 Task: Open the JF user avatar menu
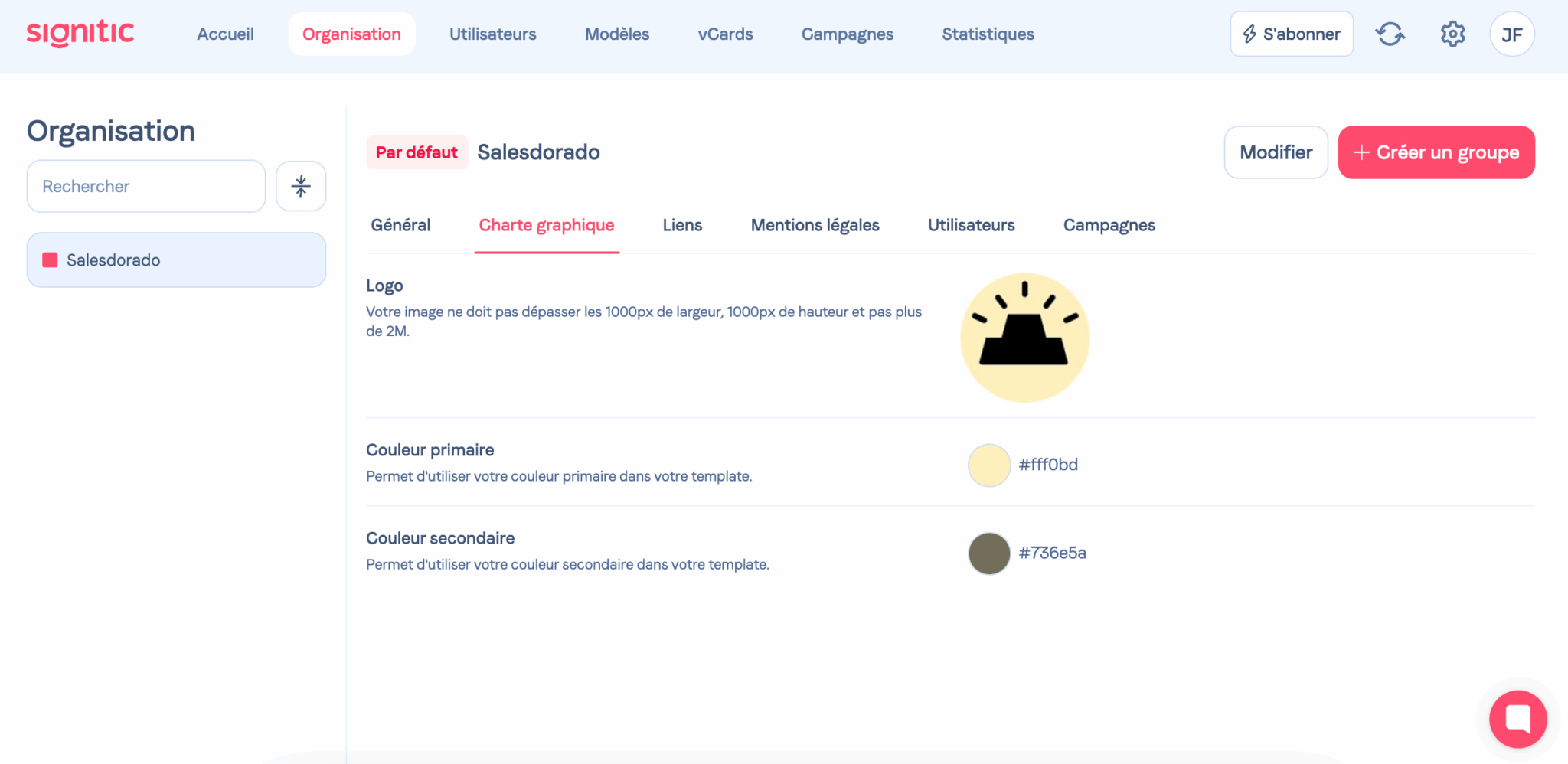(1511, 34)
